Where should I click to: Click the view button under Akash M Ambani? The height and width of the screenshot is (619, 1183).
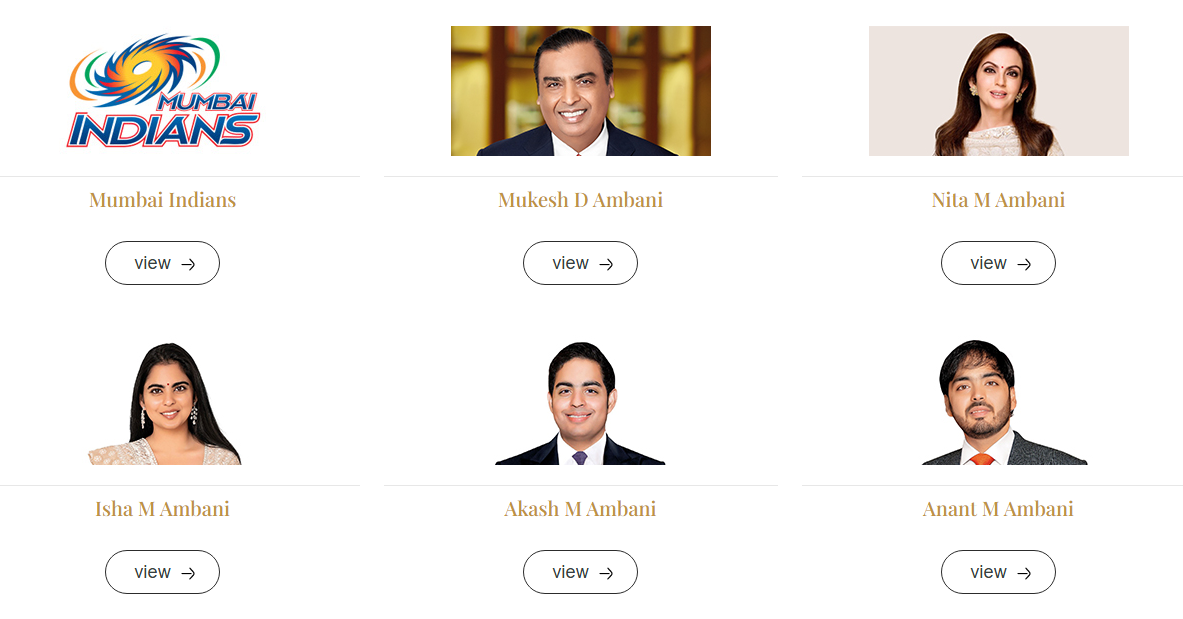[580, 572]
